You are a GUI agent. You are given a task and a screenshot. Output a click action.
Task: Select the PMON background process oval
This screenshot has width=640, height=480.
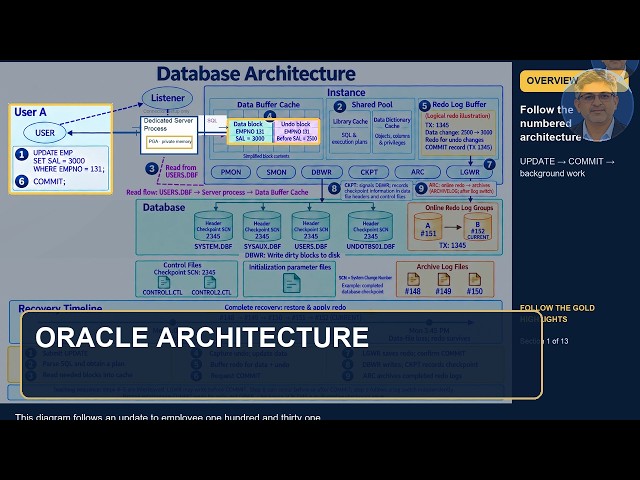coord(231,172)
